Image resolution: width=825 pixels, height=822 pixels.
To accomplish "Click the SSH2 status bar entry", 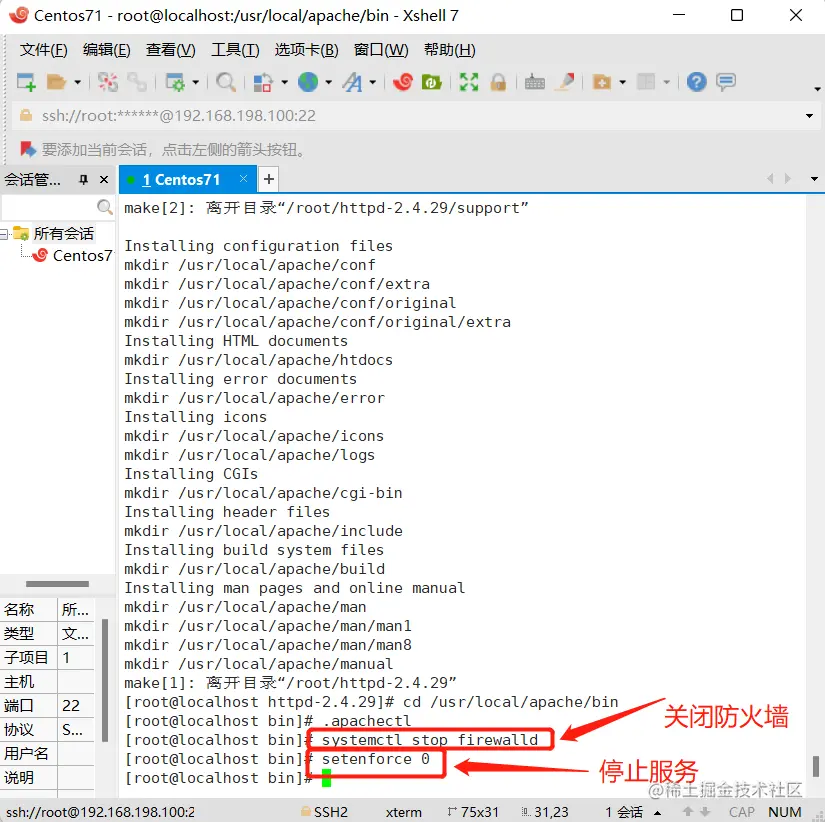I will click(324, 812).
